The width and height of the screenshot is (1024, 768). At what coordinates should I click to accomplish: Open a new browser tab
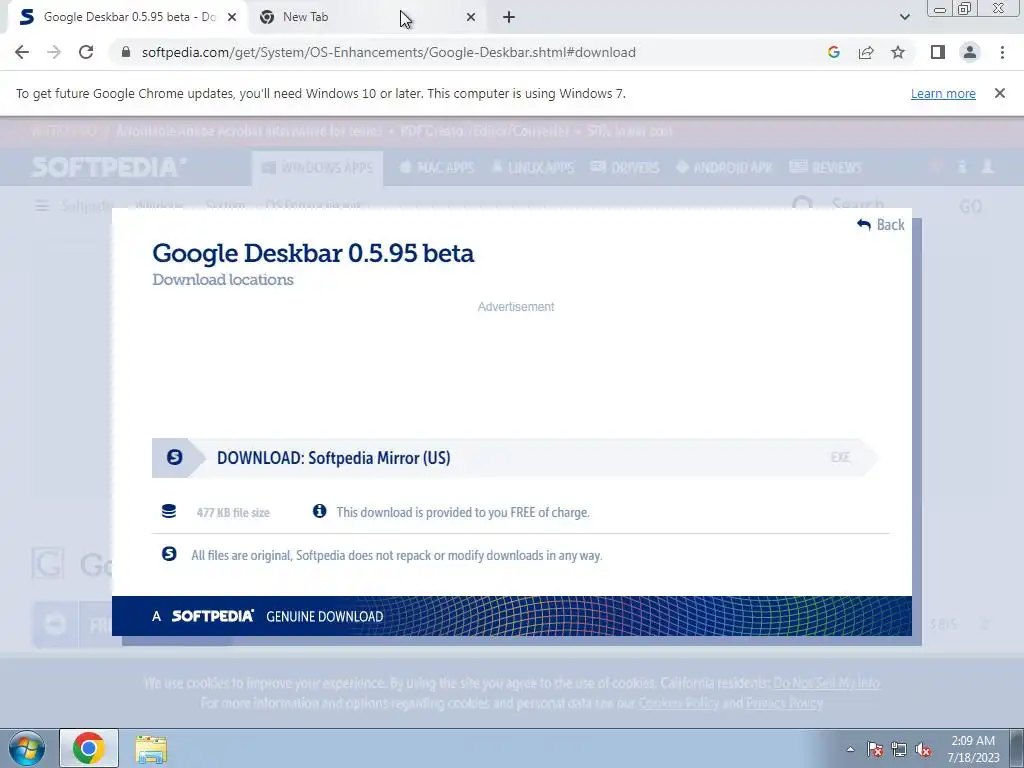(509, 17)
